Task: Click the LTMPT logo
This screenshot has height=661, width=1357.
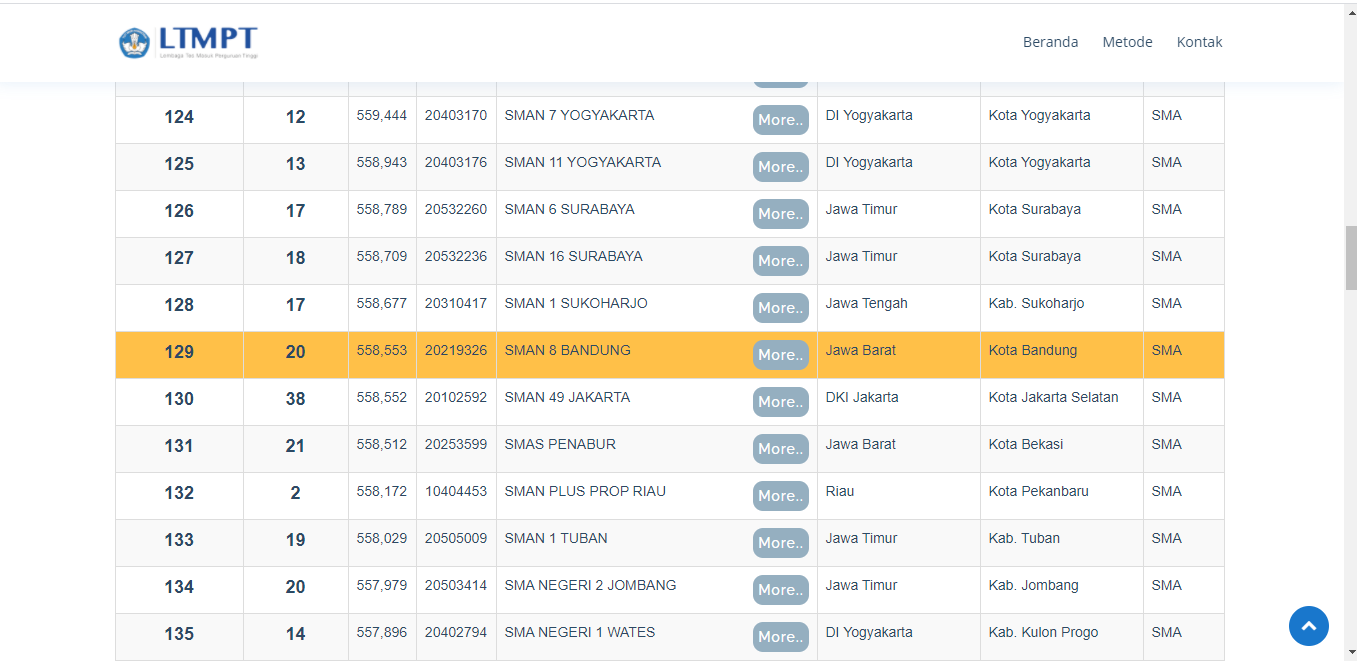Action: pos(189,42)
